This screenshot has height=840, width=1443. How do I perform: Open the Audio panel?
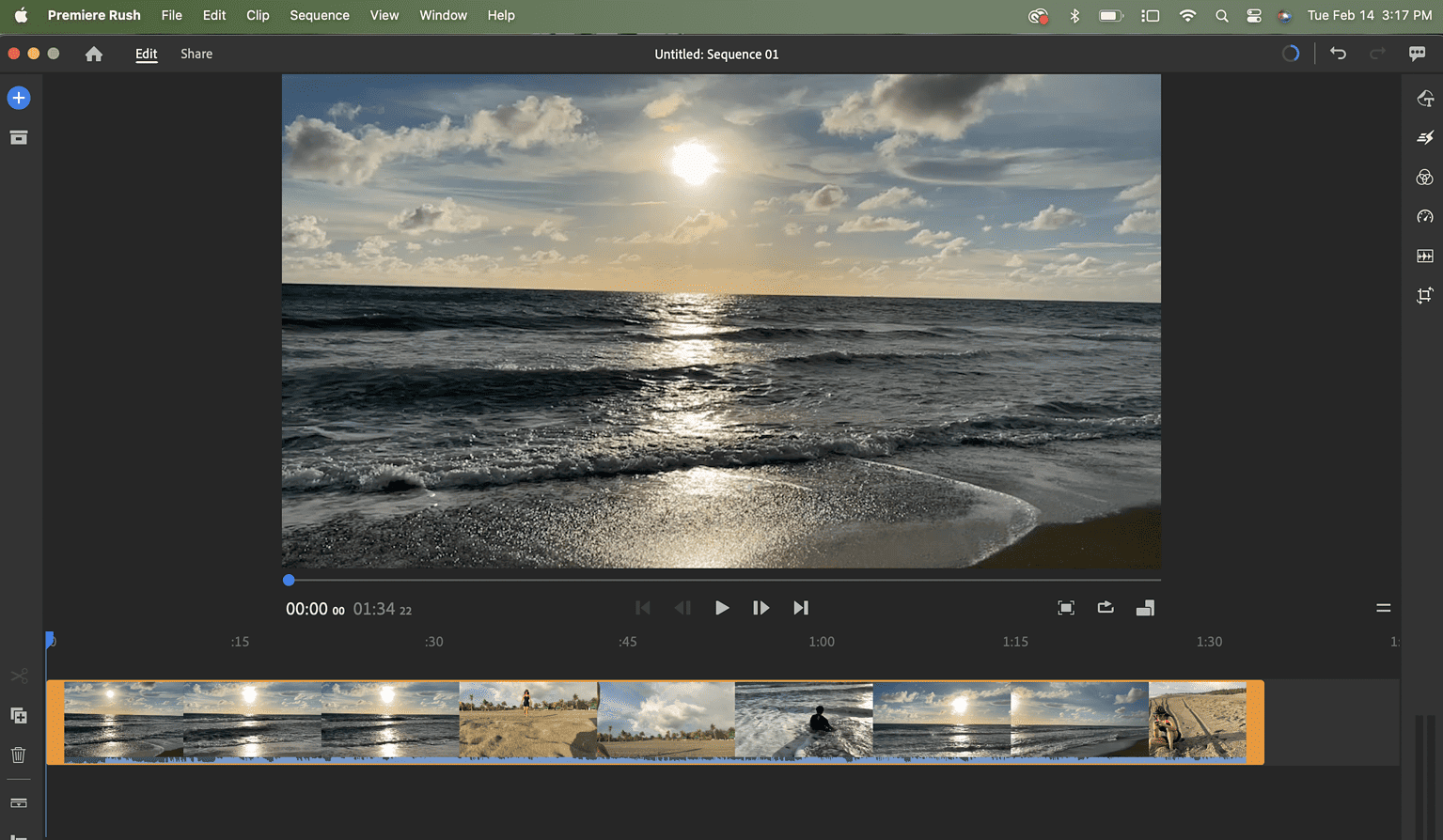pos(1425,256)
